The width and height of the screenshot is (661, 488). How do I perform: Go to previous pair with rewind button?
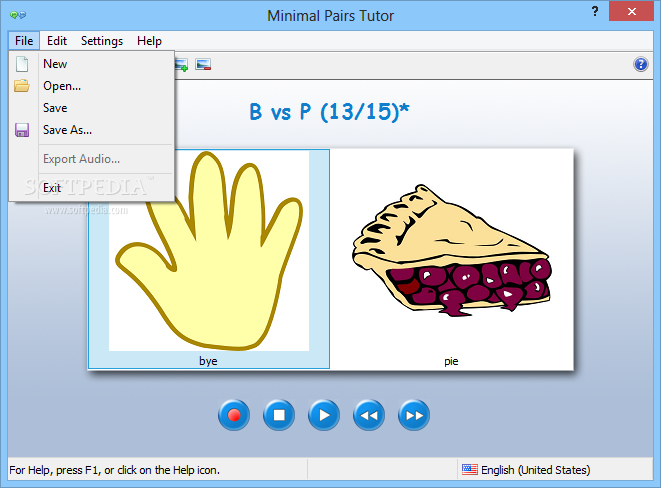[368, 415]
